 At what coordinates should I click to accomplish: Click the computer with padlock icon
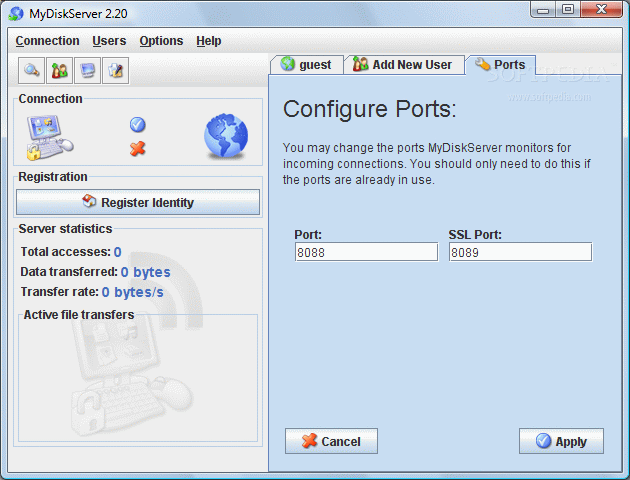click(x=49, y=138)
